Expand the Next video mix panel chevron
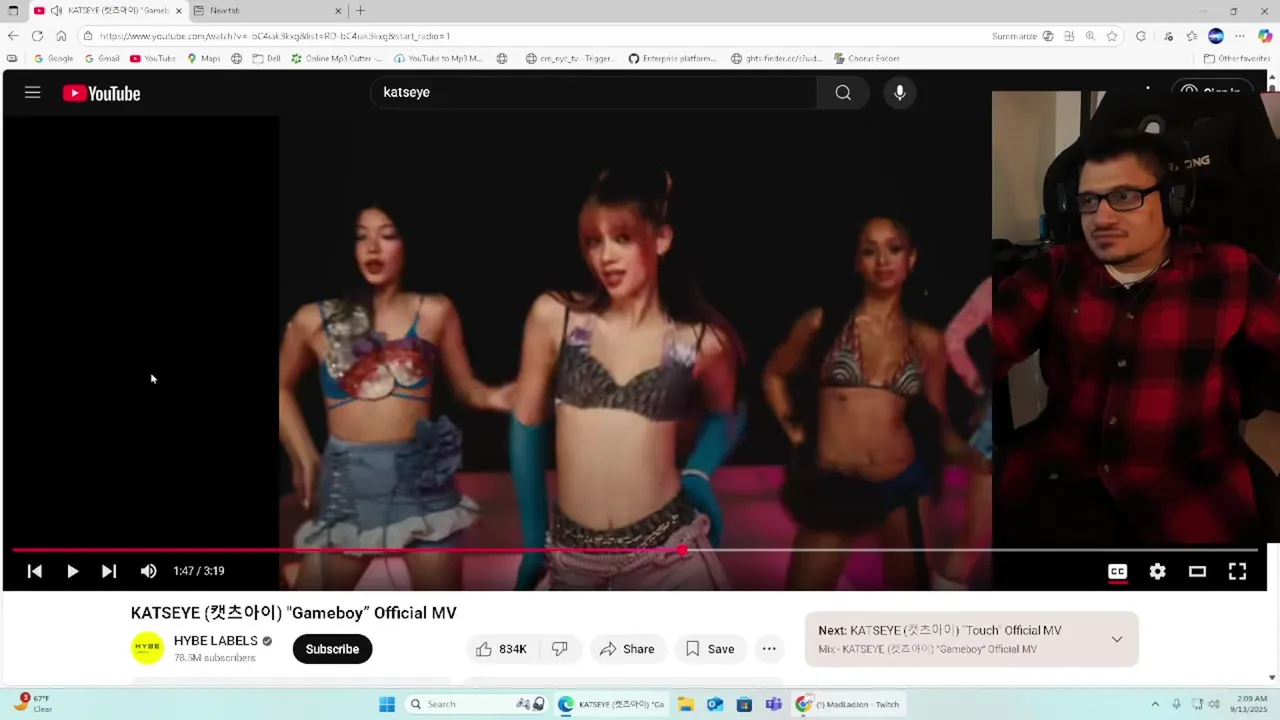 point(1117,639)
